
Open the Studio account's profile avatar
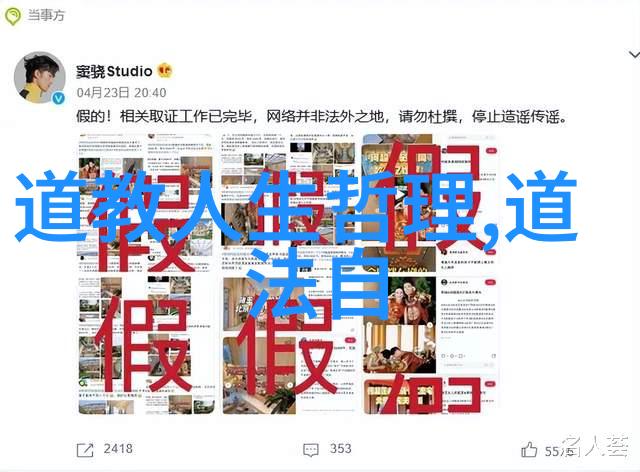[x=40, y=77]
